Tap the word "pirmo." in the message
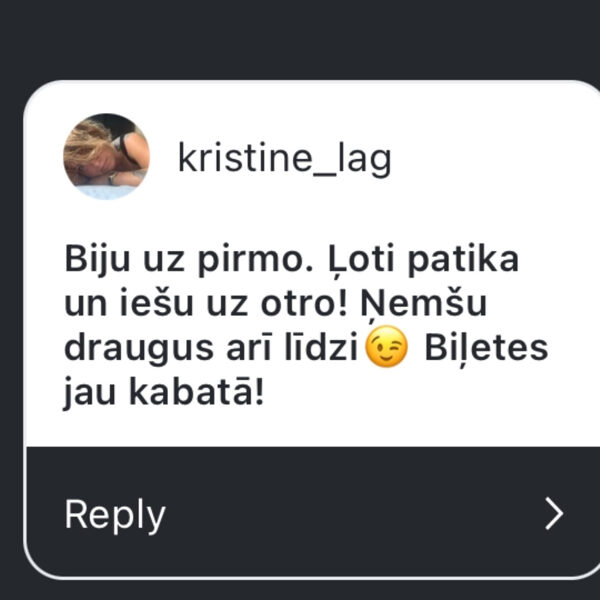 pyautogui.click(x=256, y=260)
